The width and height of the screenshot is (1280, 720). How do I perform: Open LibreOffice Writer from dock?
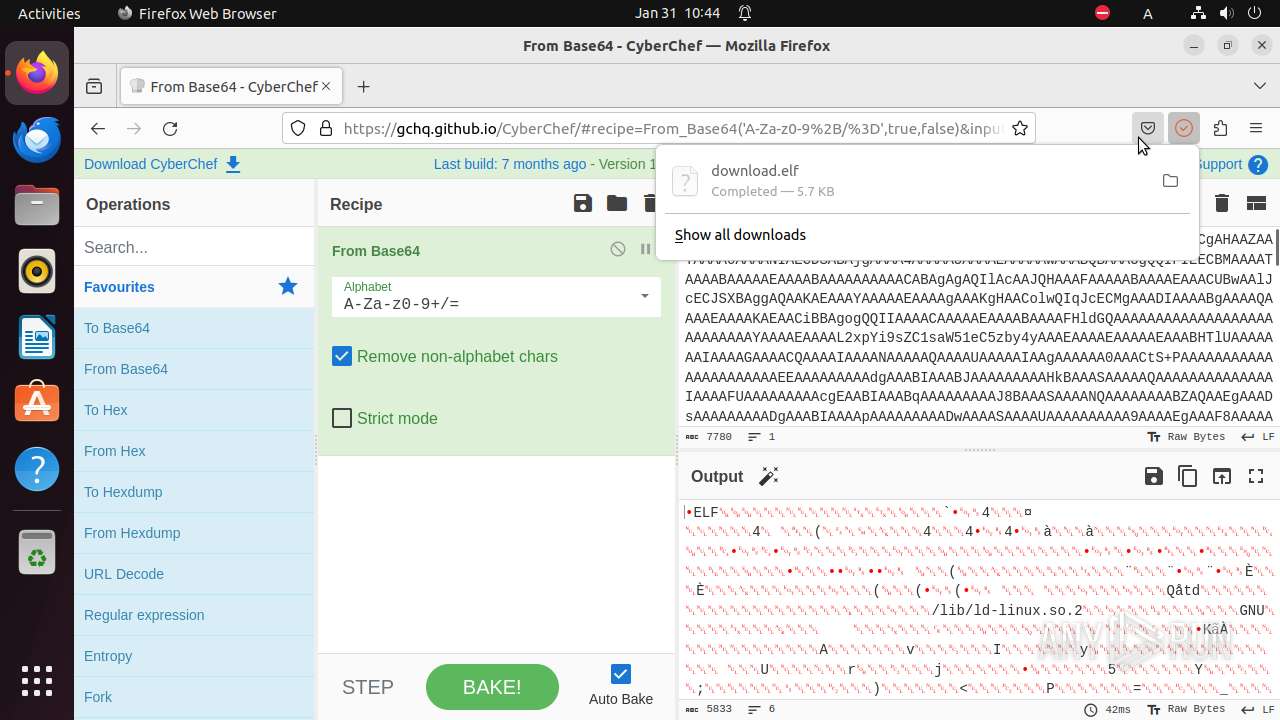coord(37,337)
